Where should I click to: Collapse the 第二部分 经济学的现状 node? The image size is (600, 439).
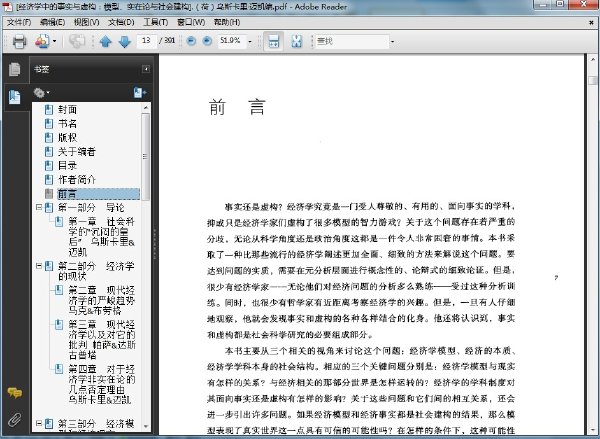pos(39,265)
